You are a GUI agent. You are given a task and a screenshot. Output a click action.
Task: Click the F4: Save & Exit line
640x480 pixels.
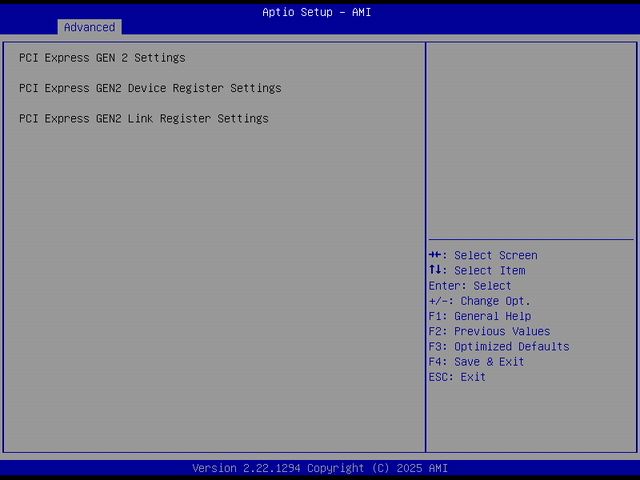click(x=476, y=362)
